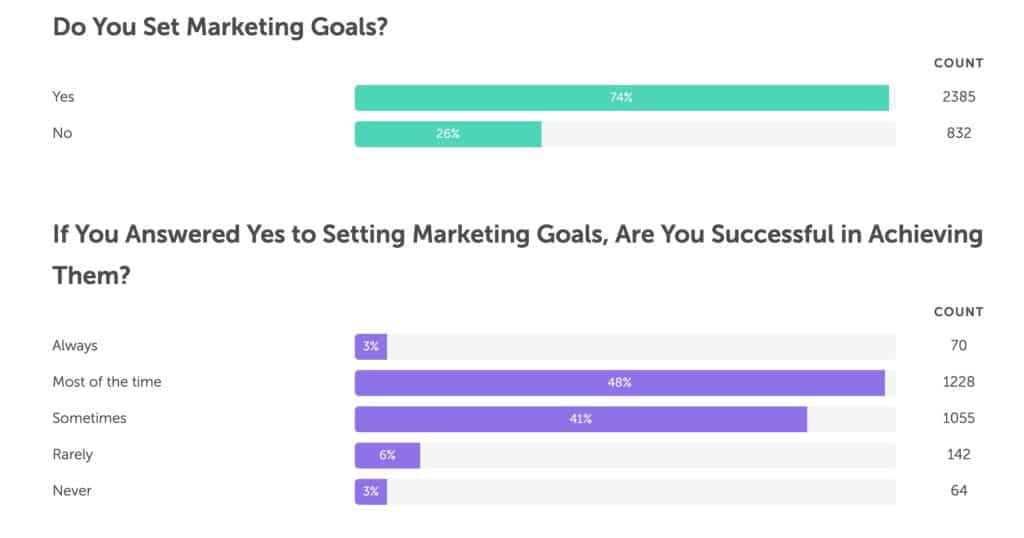Select the Sometimes row label

pyautogui.click(x=89, y=418)
